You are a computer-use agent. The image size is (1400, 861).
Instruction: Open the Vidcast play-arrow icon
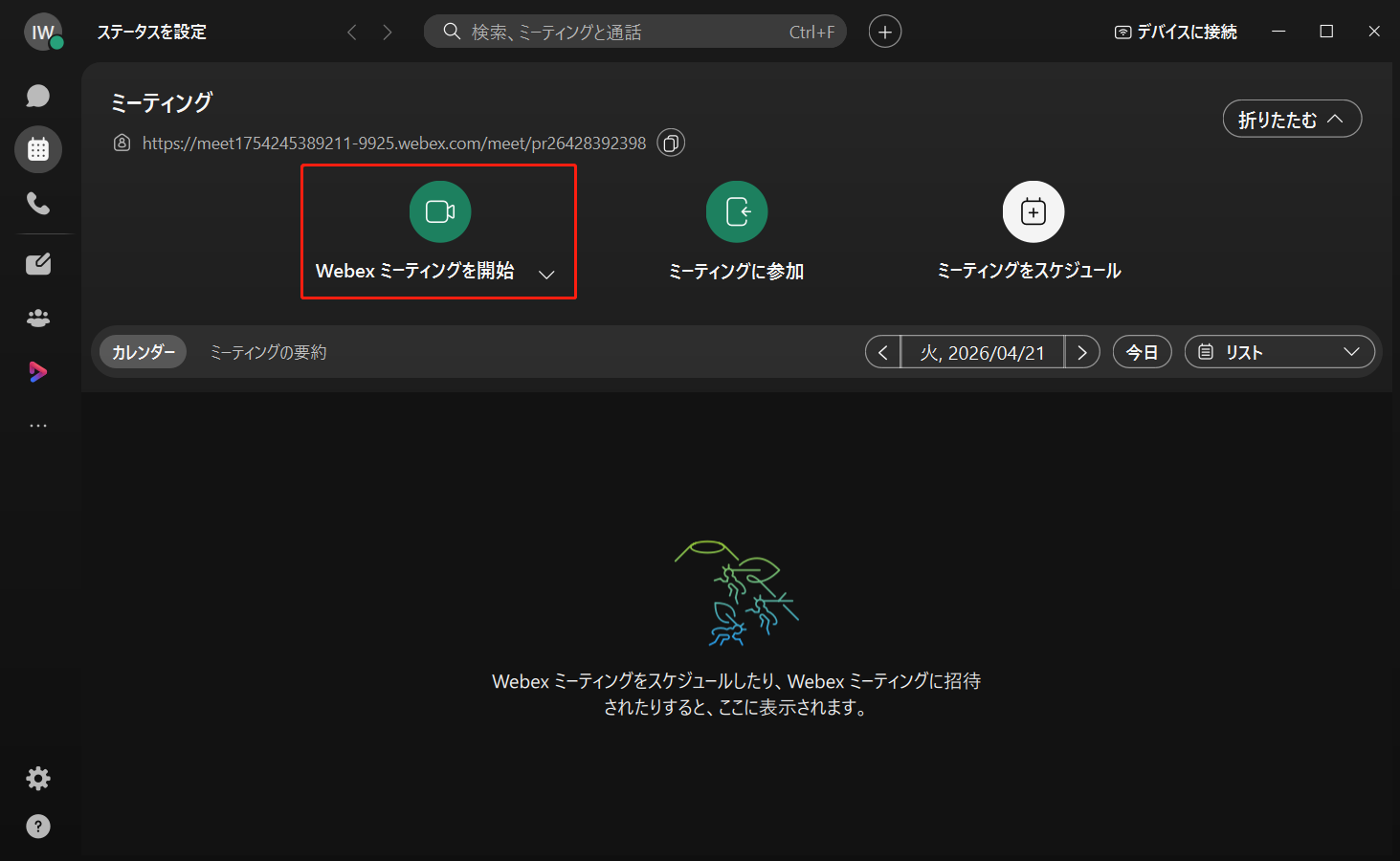tap(38, 371)
